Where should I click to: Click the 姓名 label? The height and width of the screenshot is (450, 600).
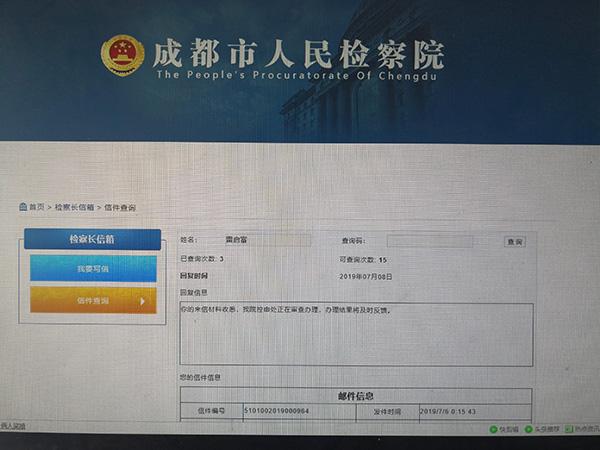(189, 240)
